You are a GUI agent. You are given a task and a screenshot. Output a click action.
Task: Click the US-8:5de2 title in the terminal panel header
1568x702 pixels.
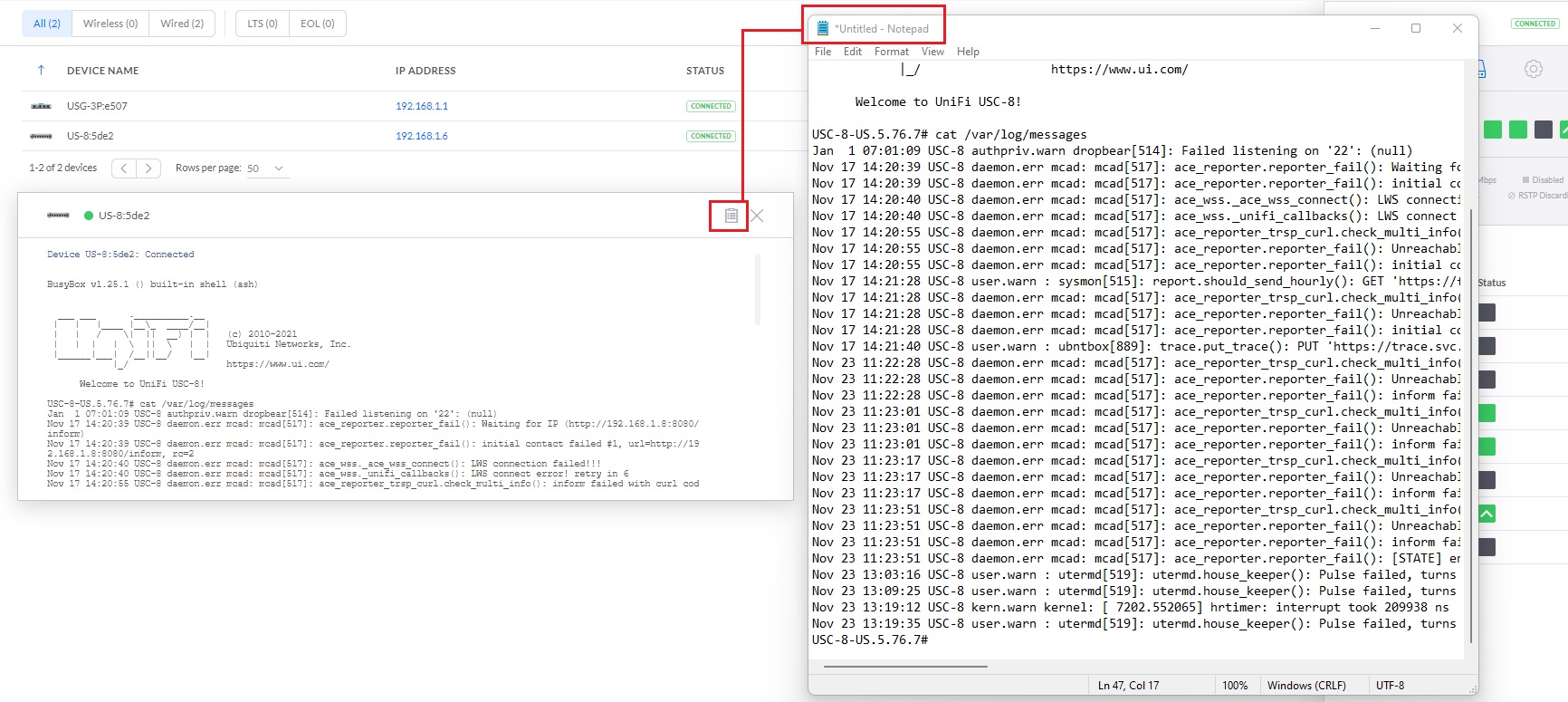[x=124, y=216]
